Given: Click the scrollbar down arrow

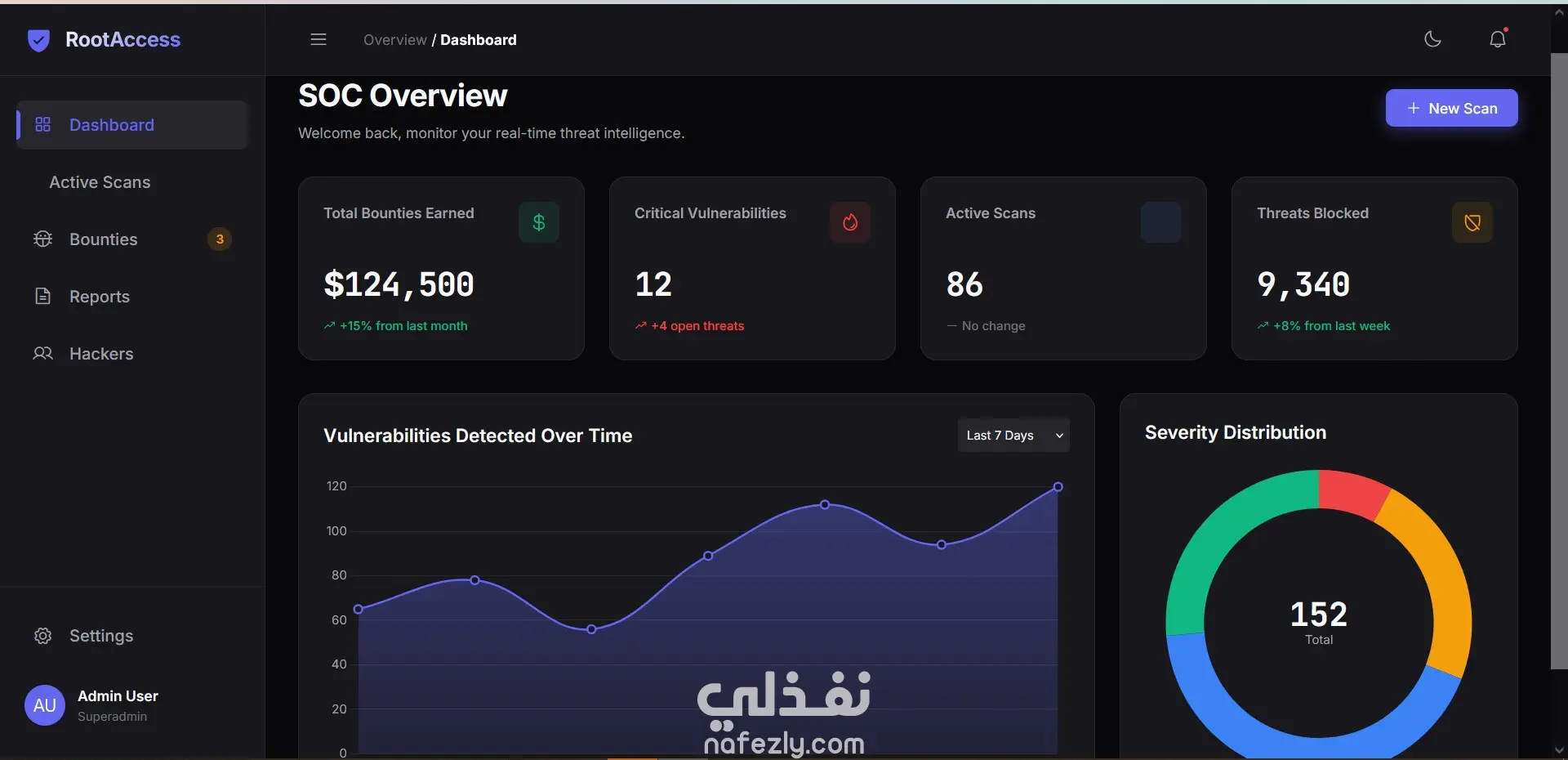Looking at the screenshot, I should (1559, 750).
